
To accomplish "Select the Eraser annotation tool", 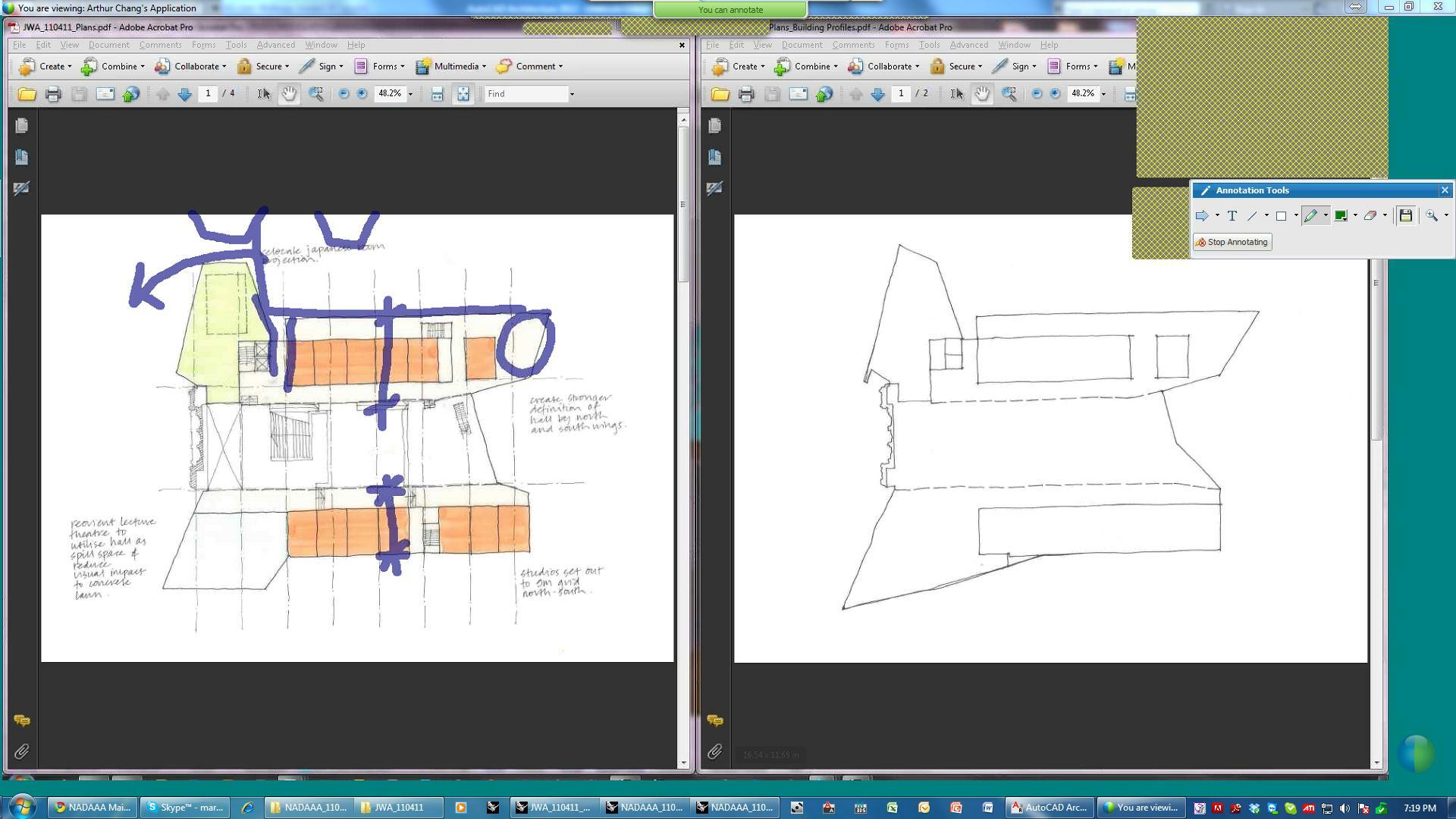I will [1370, 216].
